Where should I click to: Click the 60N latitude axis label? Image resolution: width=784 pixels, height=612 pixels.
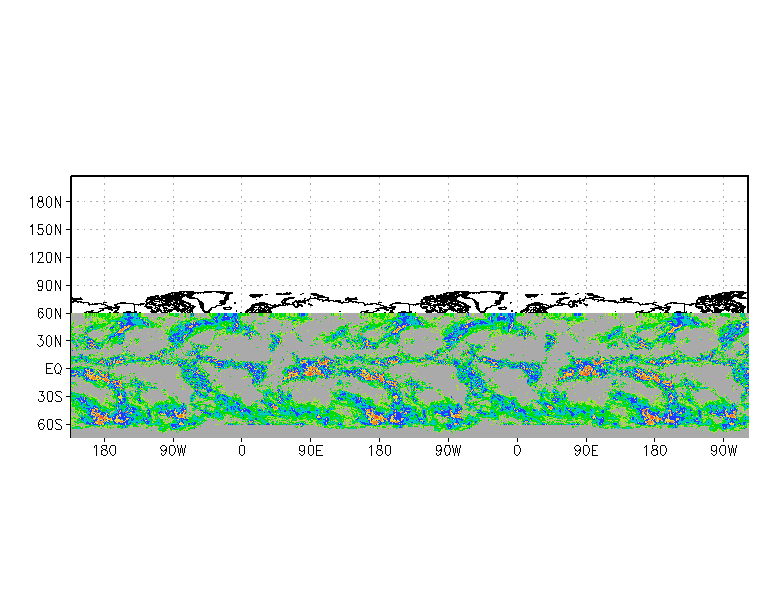click(50, 314)
